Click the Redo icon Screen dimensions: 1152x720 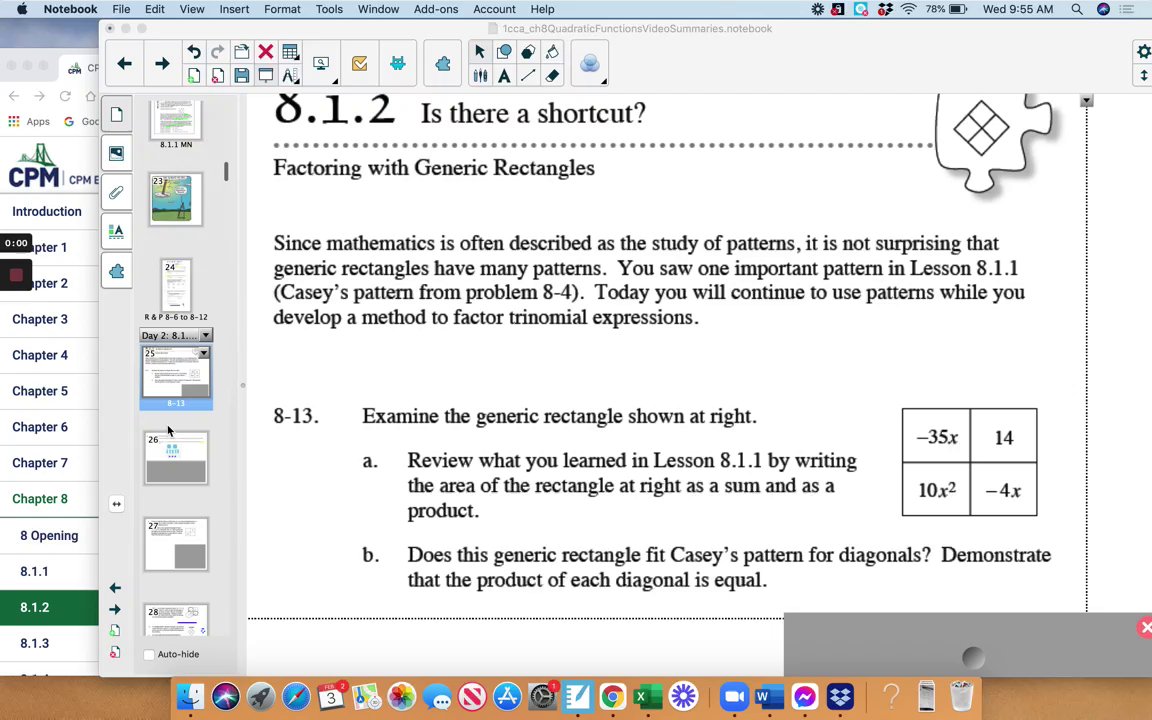point(217,51)
